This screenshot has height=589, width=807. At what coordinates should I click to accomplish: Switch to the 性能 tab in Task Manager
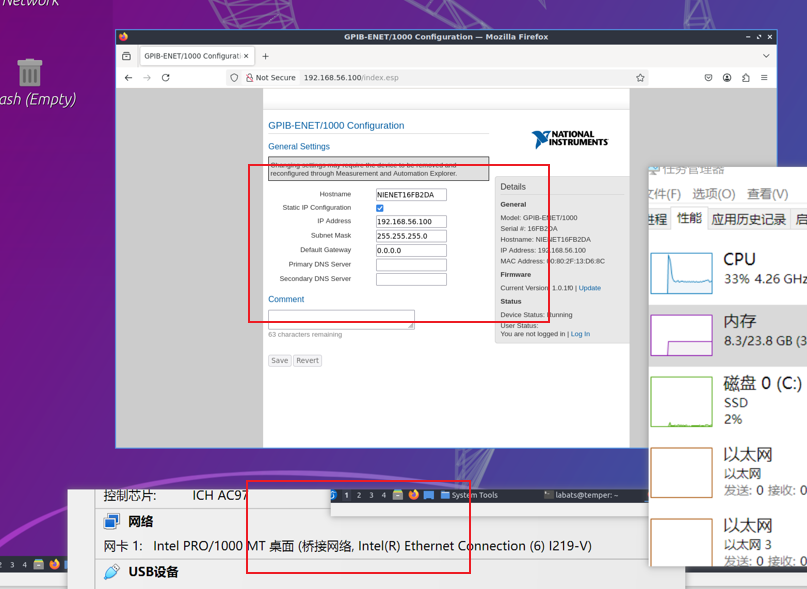tap(688, 218)
